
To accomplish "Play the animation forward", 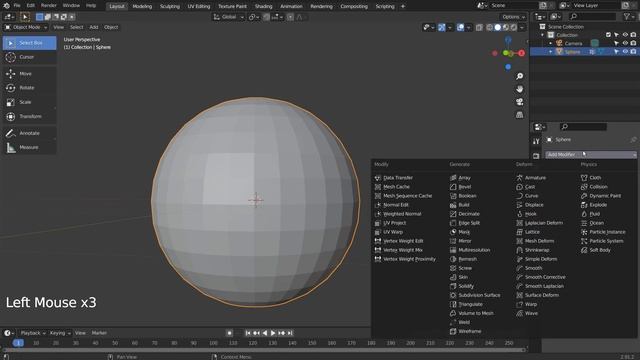I will (273, 333).
